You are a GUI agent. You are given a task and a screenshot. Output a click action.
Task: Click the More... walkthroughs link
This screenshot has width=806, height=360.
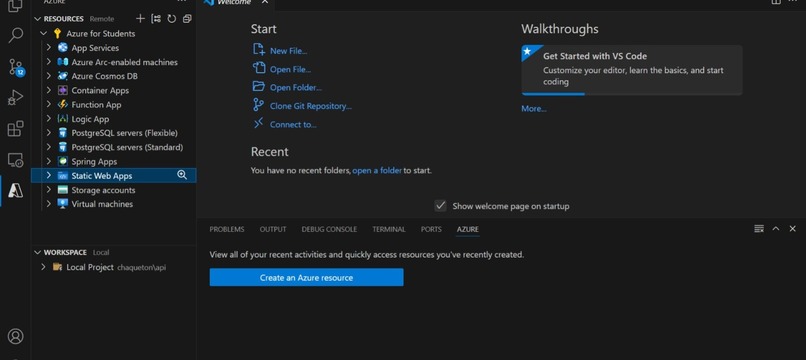[534, 109]
